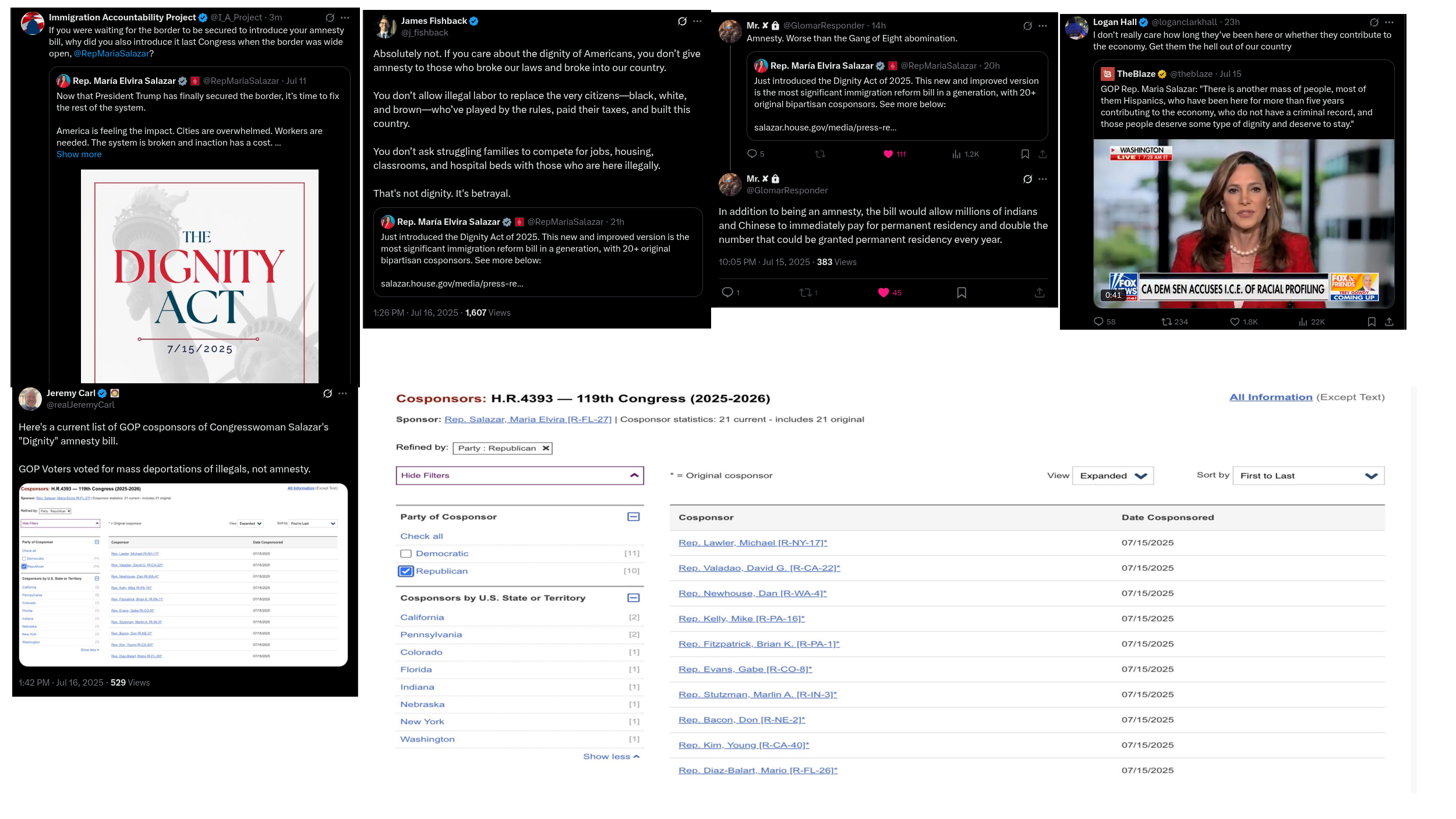The height and width of the screenshot is (819, 1456).
Task: Open the View Expanded dropdown
Action: (x=1112, y=476)
